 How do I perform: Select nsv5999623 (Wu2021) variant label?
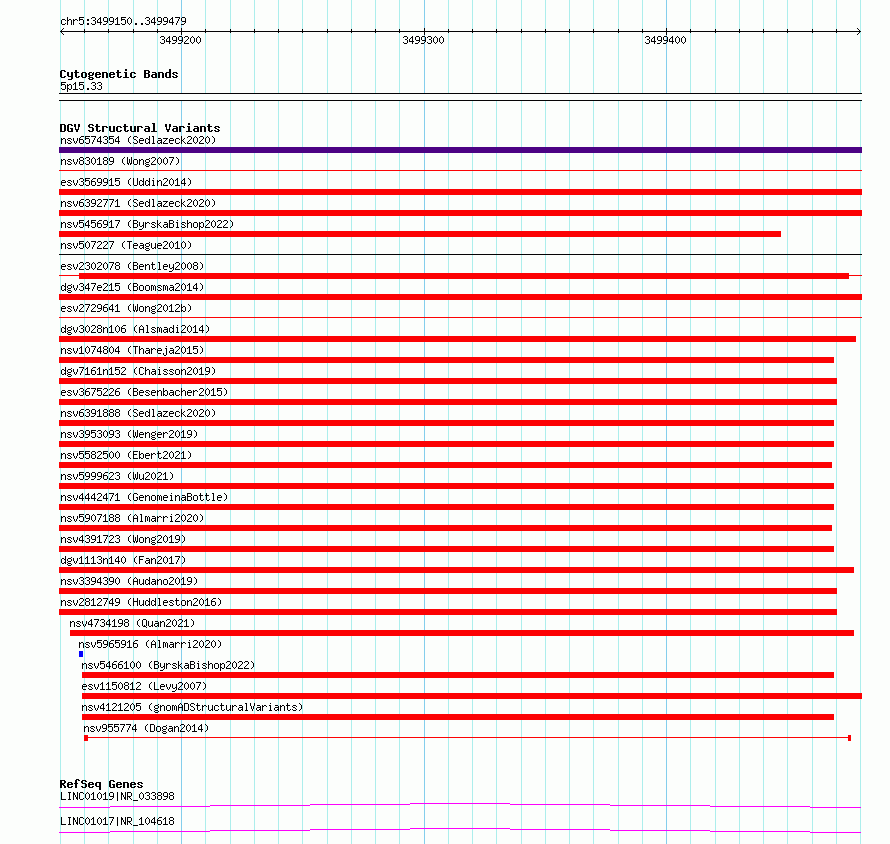(117, 476)
